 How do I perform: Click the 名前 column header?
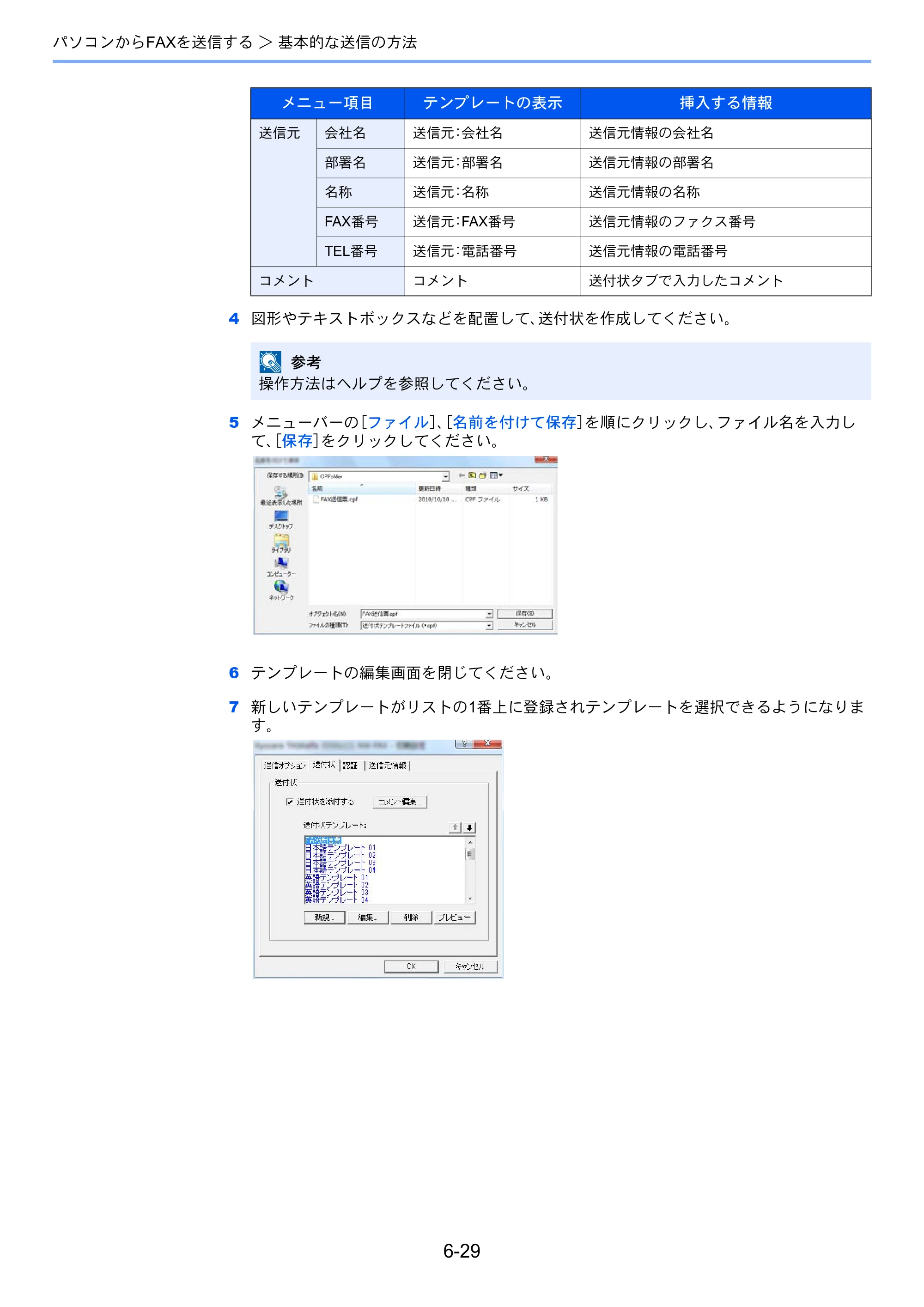(x=362, y=488)
